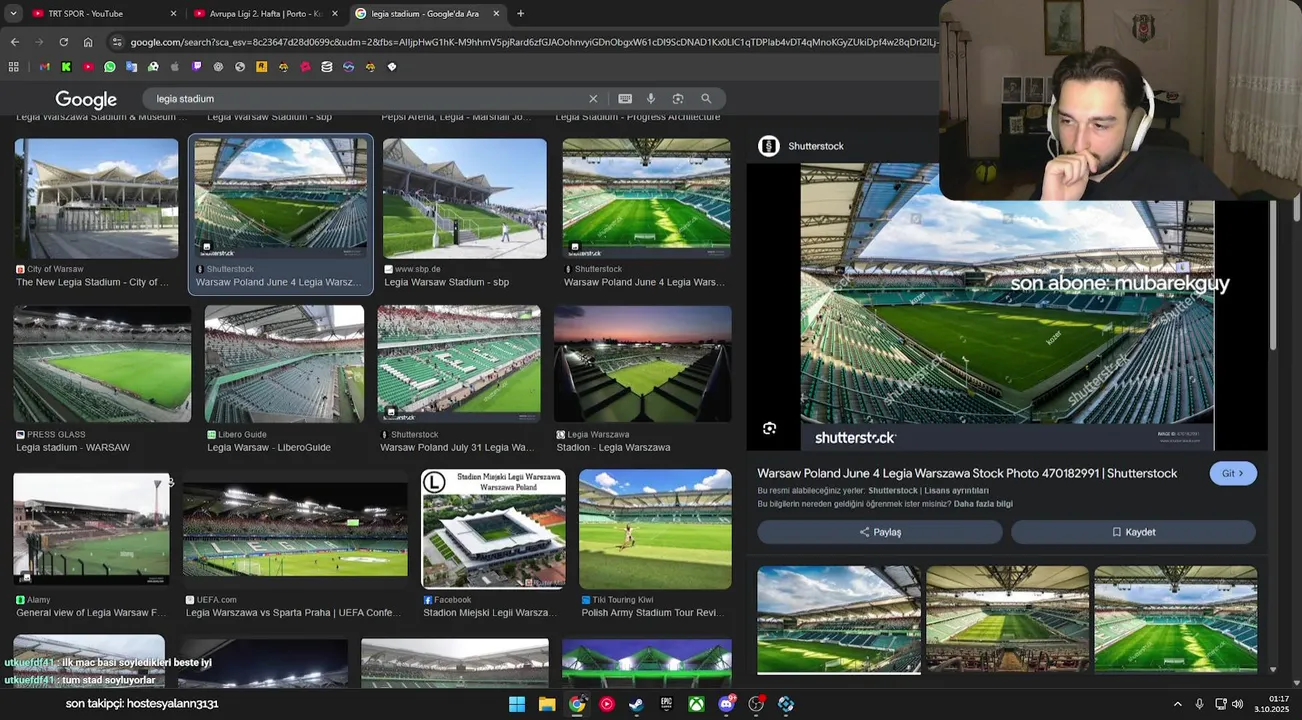The height and width of the screenshot is (720, 1302).
Task: Click the address bar URL
Action: [x=533, y=42]
